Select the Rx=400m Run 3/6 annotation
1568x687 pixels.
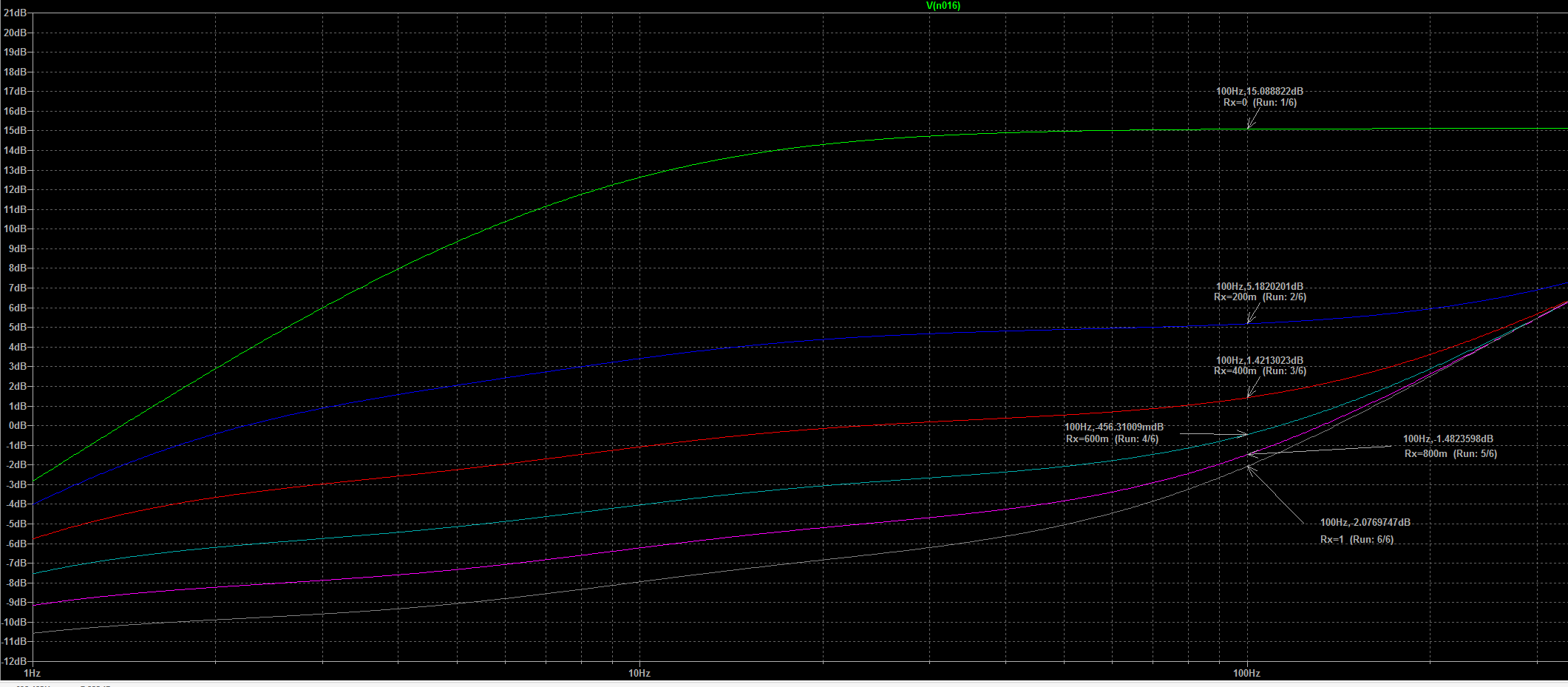[x=1259, y=371]
